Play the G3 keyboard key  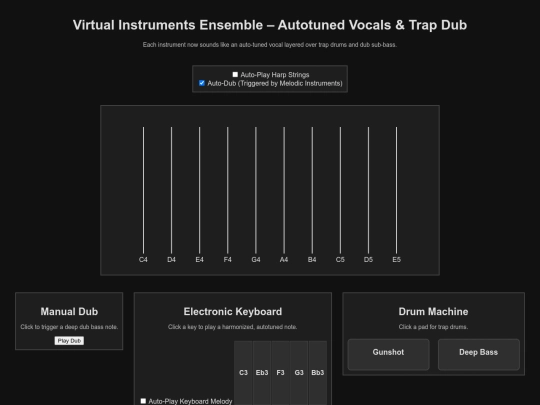pos(299,373)
